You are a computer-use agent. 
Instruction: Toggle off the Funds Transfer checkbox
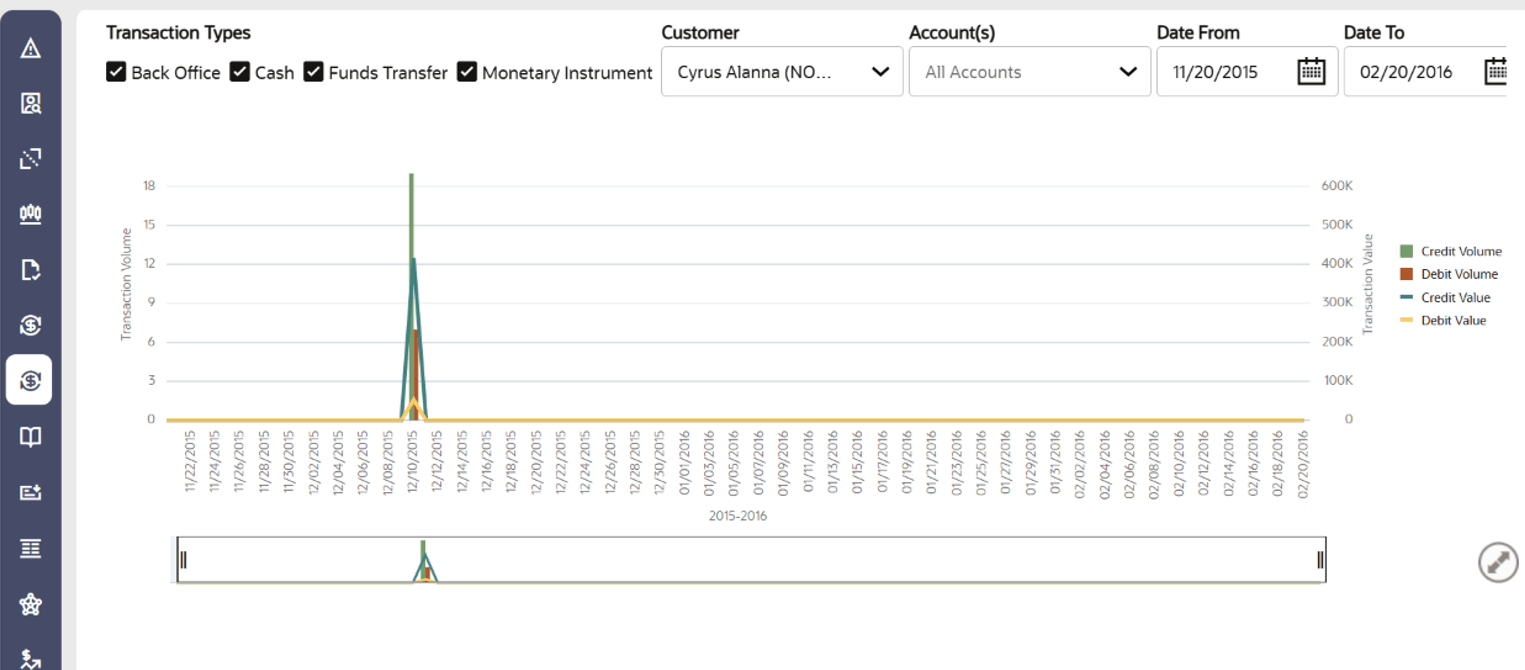(313, 72)
